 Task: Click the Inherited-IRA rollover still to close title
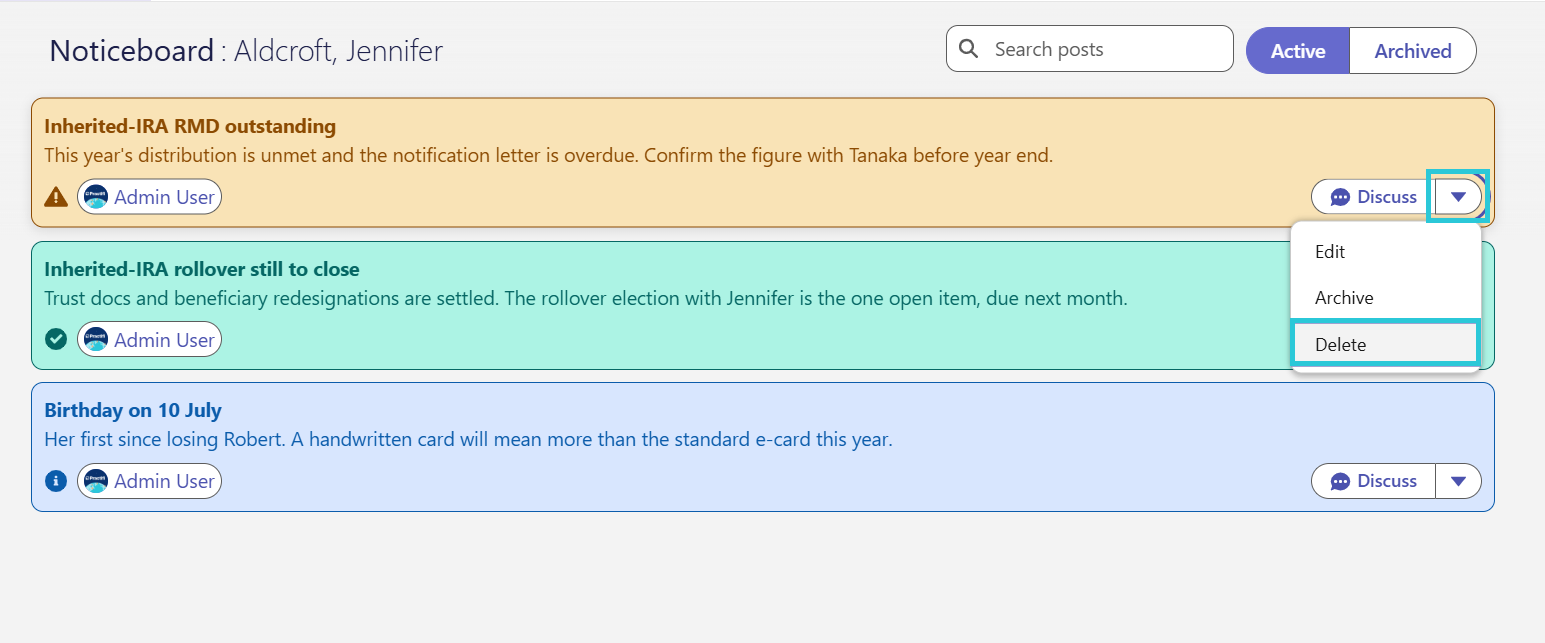pos(202,269)
